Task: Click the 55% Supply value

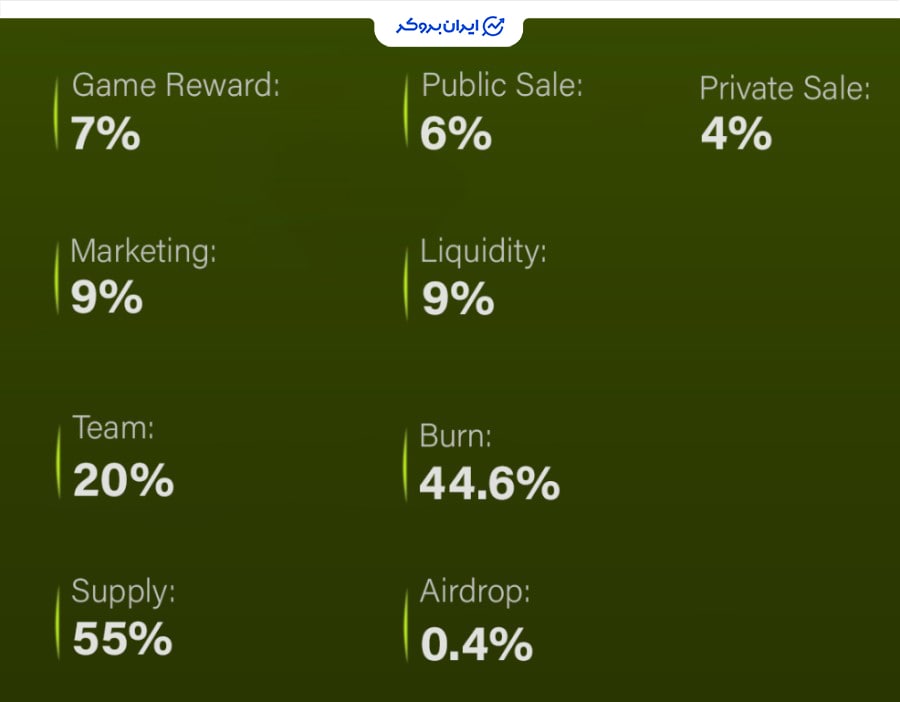Action: click(122, 639)
